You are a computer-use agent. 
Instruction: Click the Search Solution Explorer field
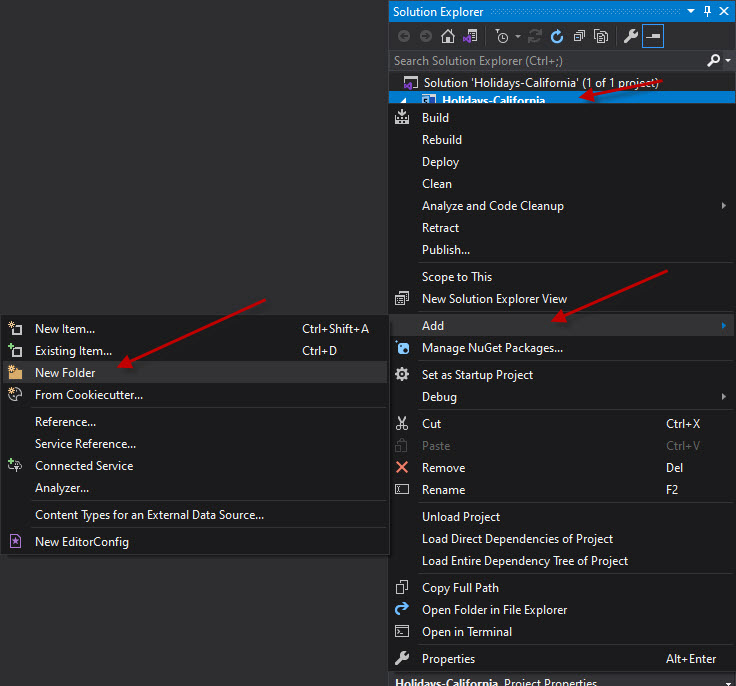tap(547, 61)
